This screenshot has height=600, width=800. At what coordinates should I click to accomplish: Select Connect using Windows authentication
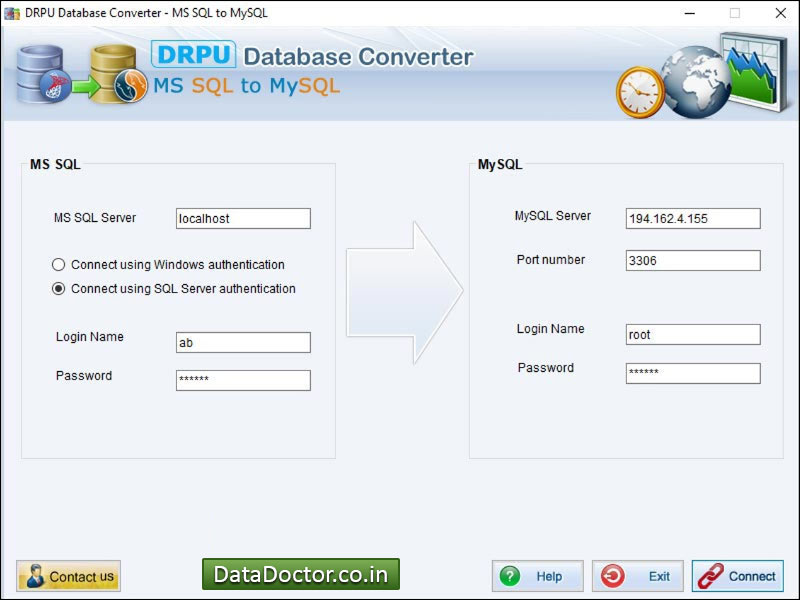coord(59,264)
